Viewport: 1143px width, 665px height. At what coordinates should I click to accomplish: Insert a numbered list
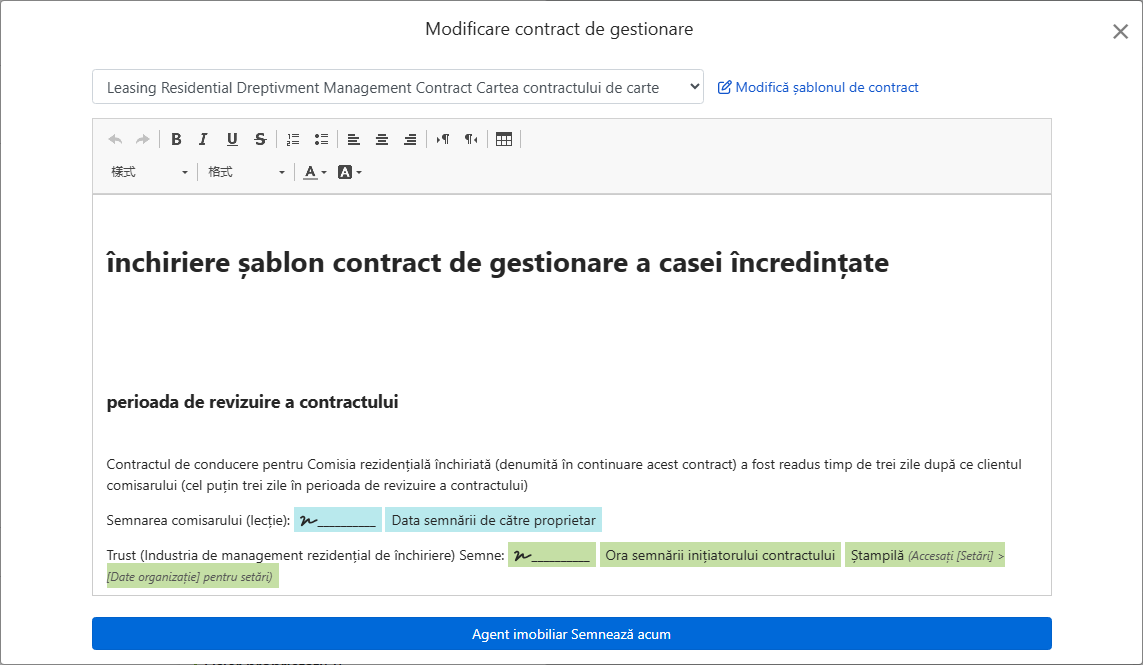pos(293,139)
